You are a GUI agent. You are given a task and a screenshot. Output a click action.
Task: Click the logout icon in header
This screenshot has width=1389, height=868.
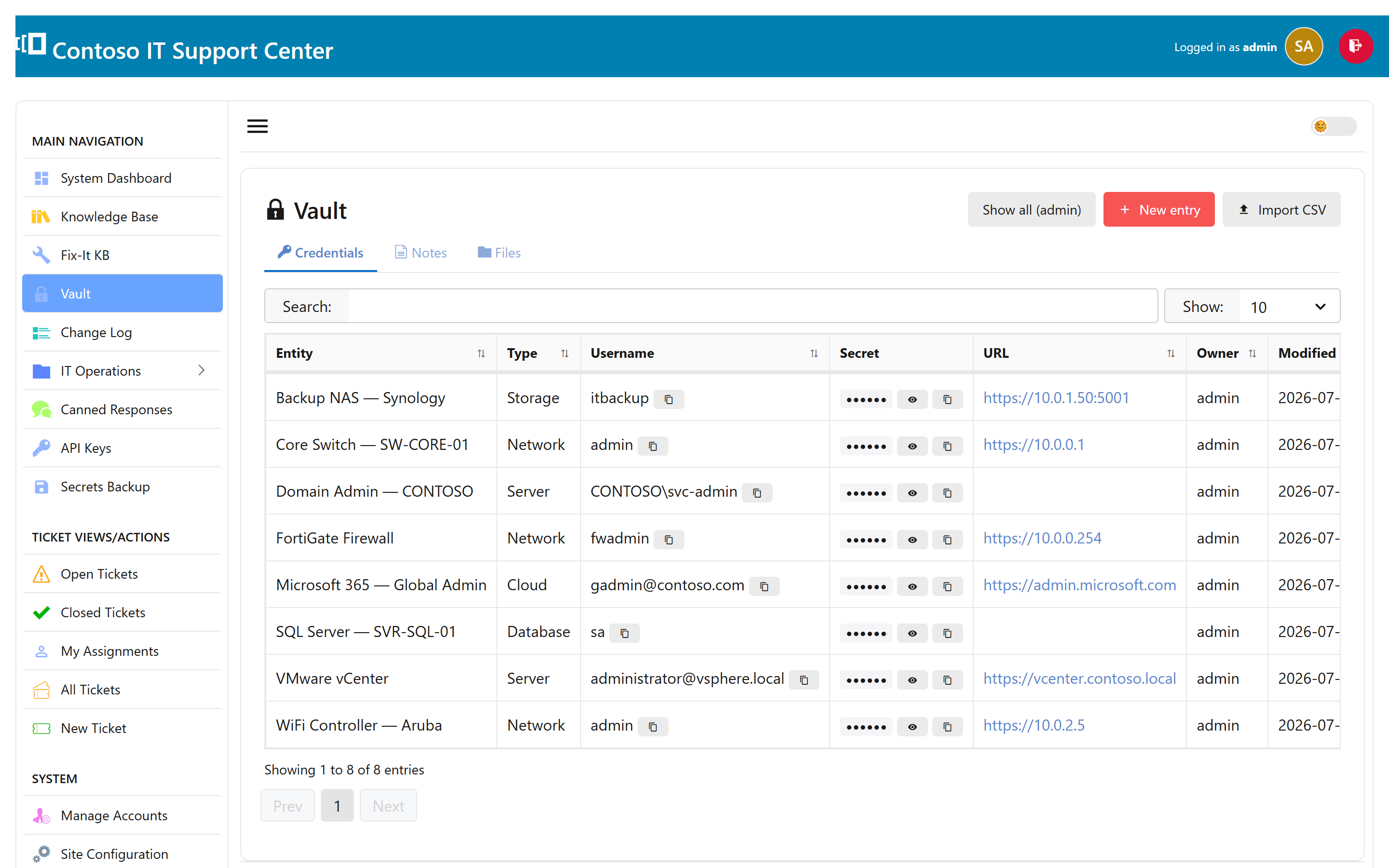(1356, 46)
